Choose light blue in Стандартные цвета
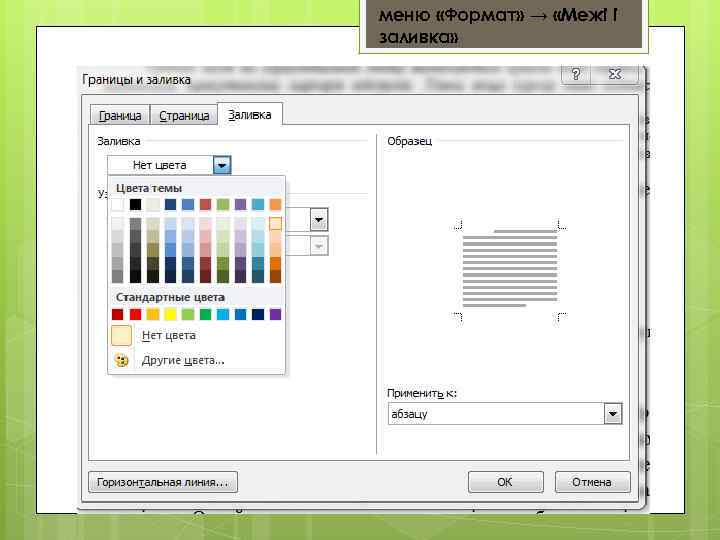Viewport: 720px width, 540px height. [223, 315]
